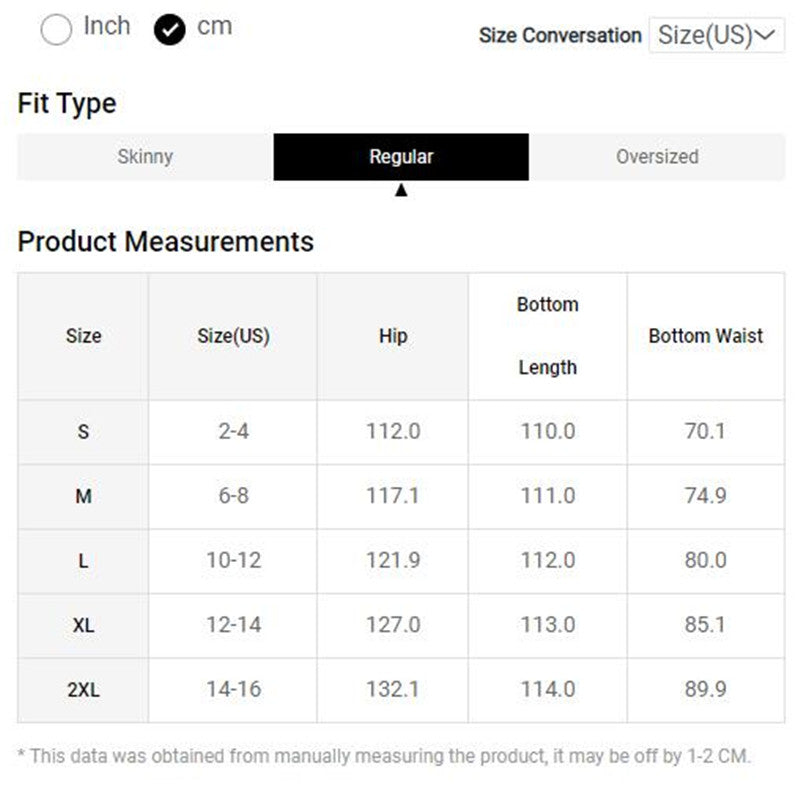
Task: Click the dropdown chevron next to Size(US)
Action: 766,36
